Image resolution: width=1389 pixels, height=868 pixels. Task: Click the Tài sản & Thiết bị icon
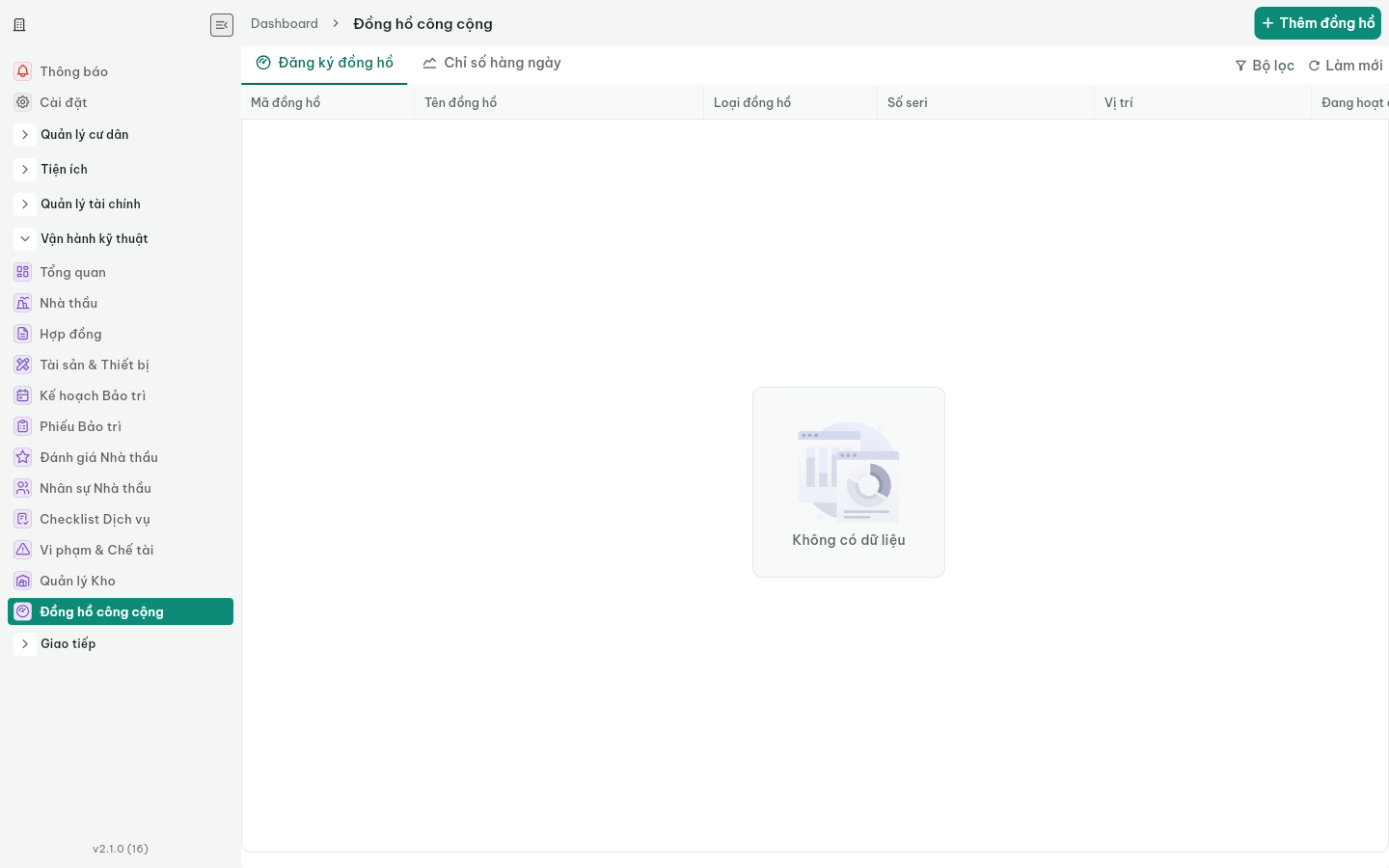[23, 365]
